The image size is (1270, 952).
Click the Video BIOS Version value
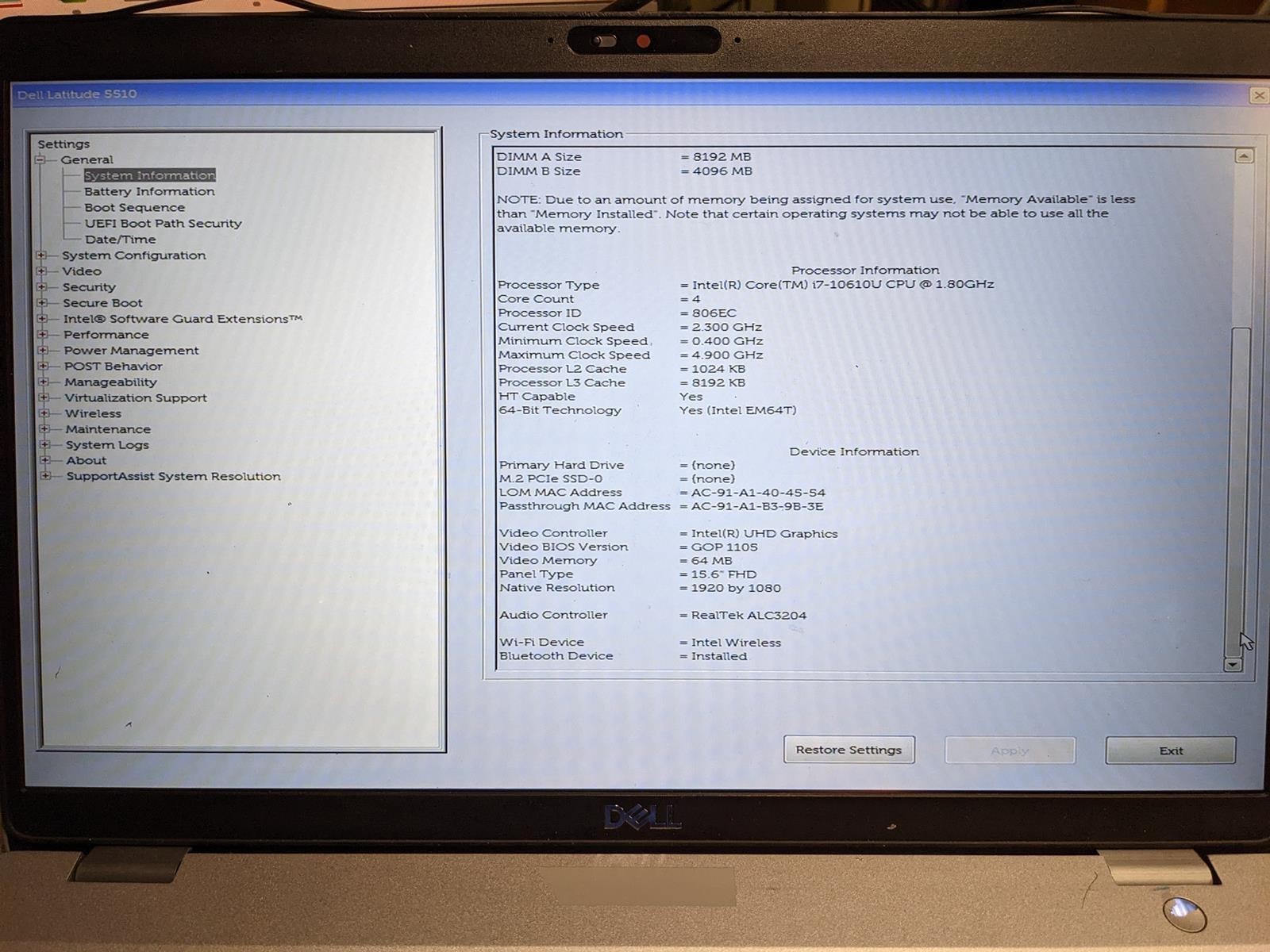click(724, 547)
